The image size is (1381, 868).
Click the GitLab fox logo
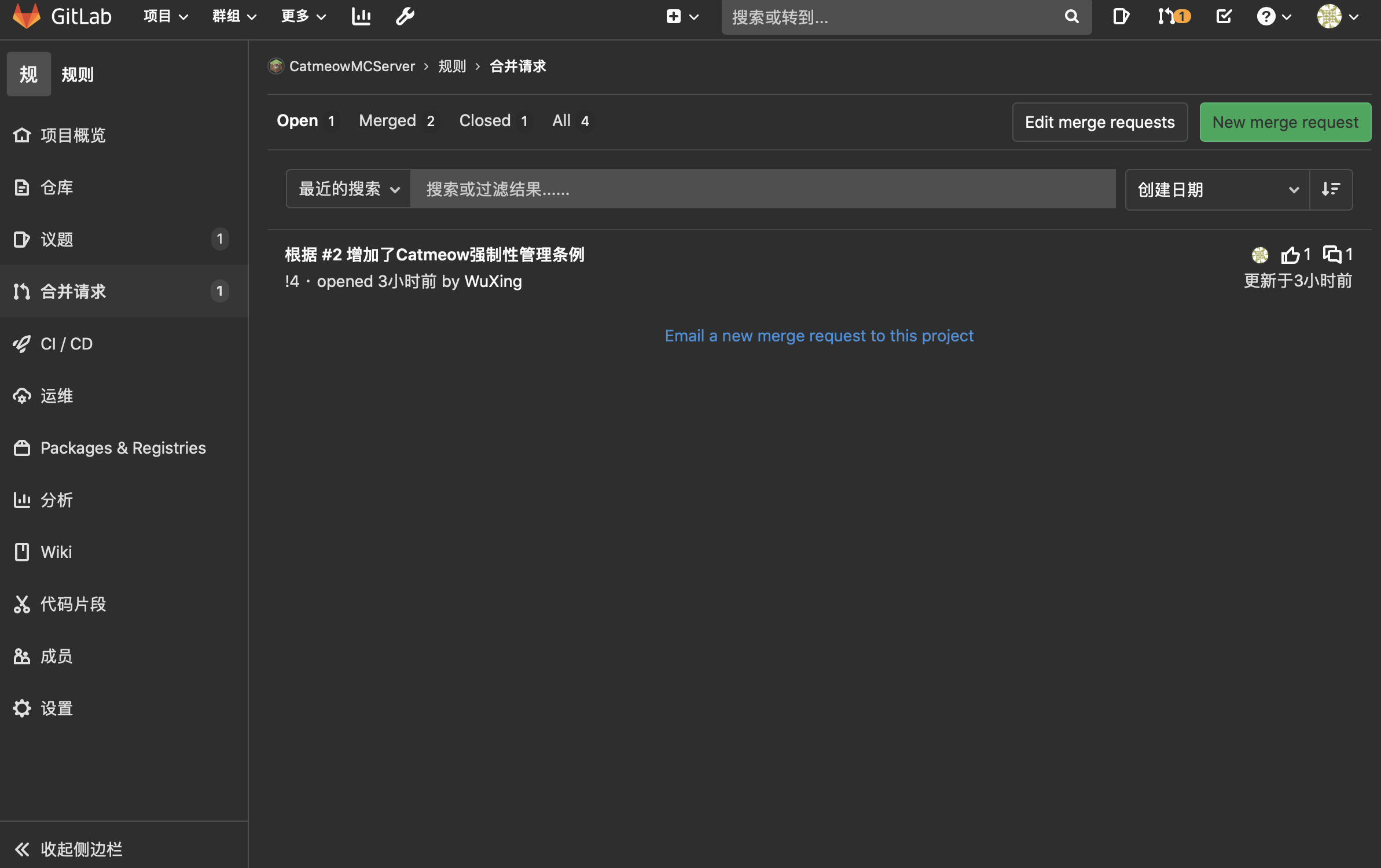tap(27, 16)
